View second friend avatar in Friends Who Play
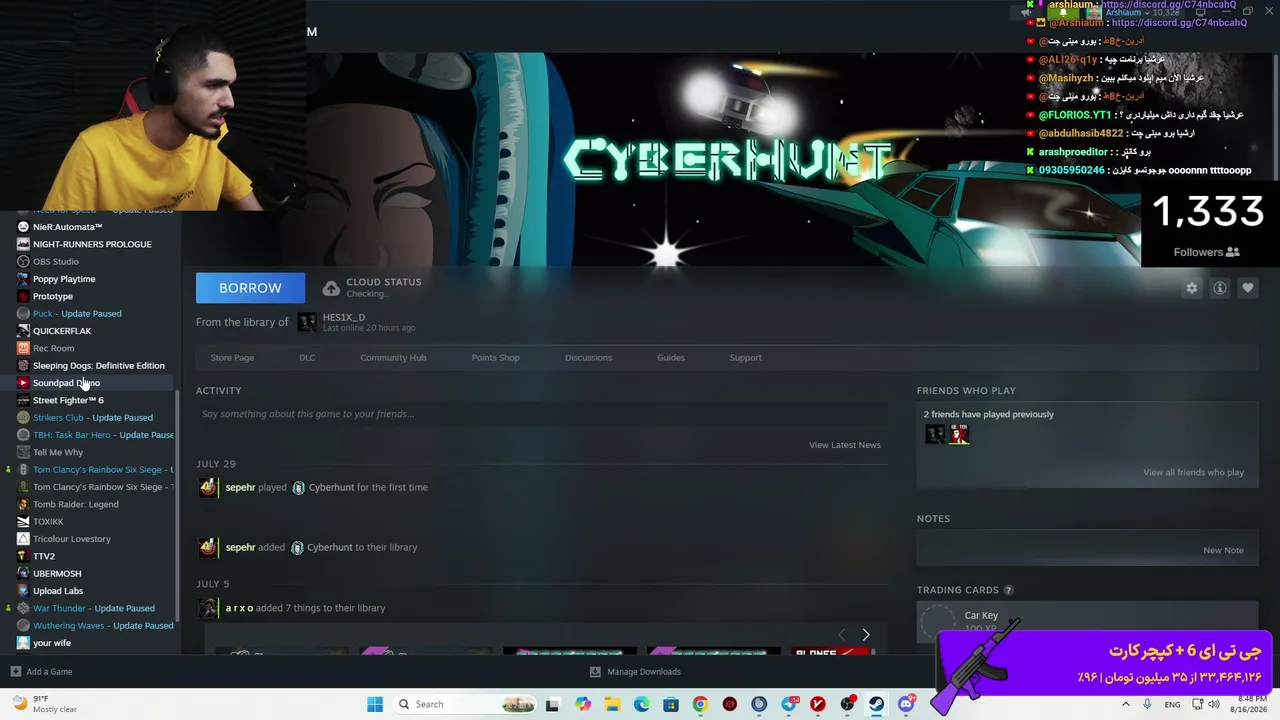Screen dimensions: 1280x720 coord(959,434)
